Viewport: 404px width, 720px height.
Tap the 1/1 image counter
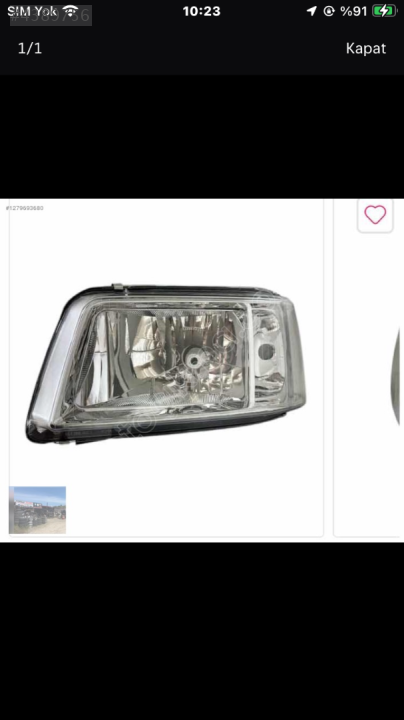click(x=30, y=48)
